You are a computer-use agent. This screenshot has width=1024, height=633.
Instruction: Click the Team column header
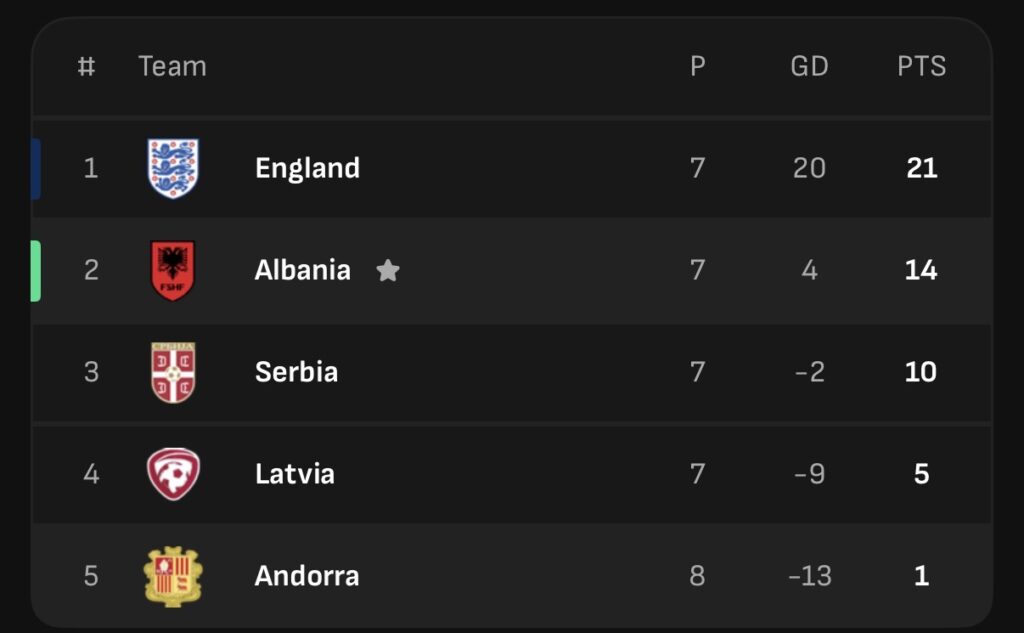172,66
